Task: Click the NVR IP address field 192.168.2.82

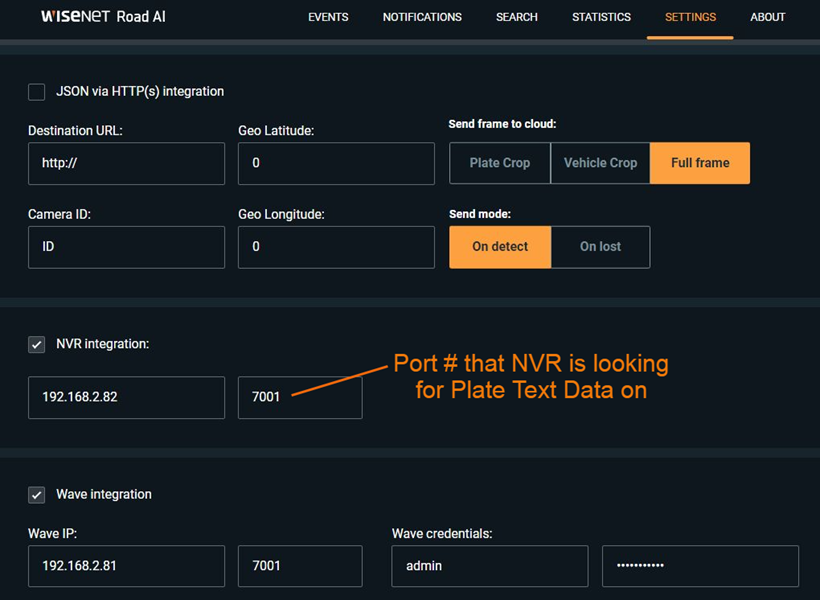Action: click(x=127, y=398)
